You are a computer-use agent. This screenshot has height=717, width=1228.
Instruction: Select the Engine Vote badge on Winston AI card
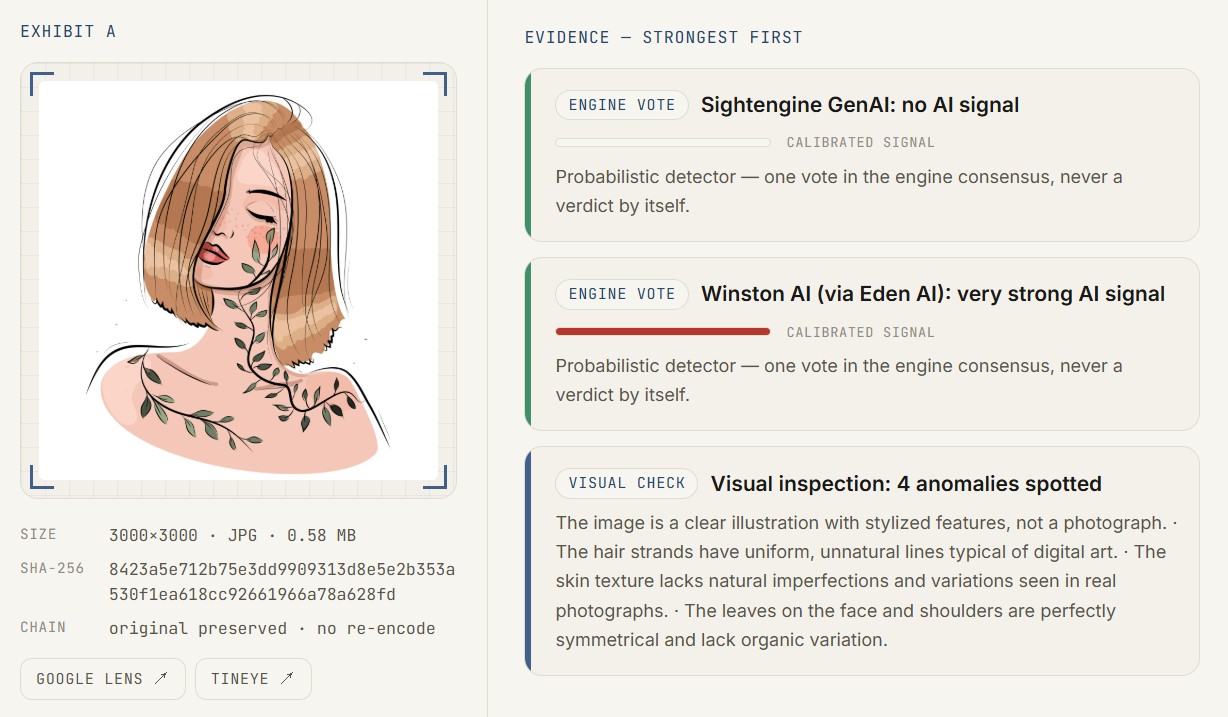[622, 294]
